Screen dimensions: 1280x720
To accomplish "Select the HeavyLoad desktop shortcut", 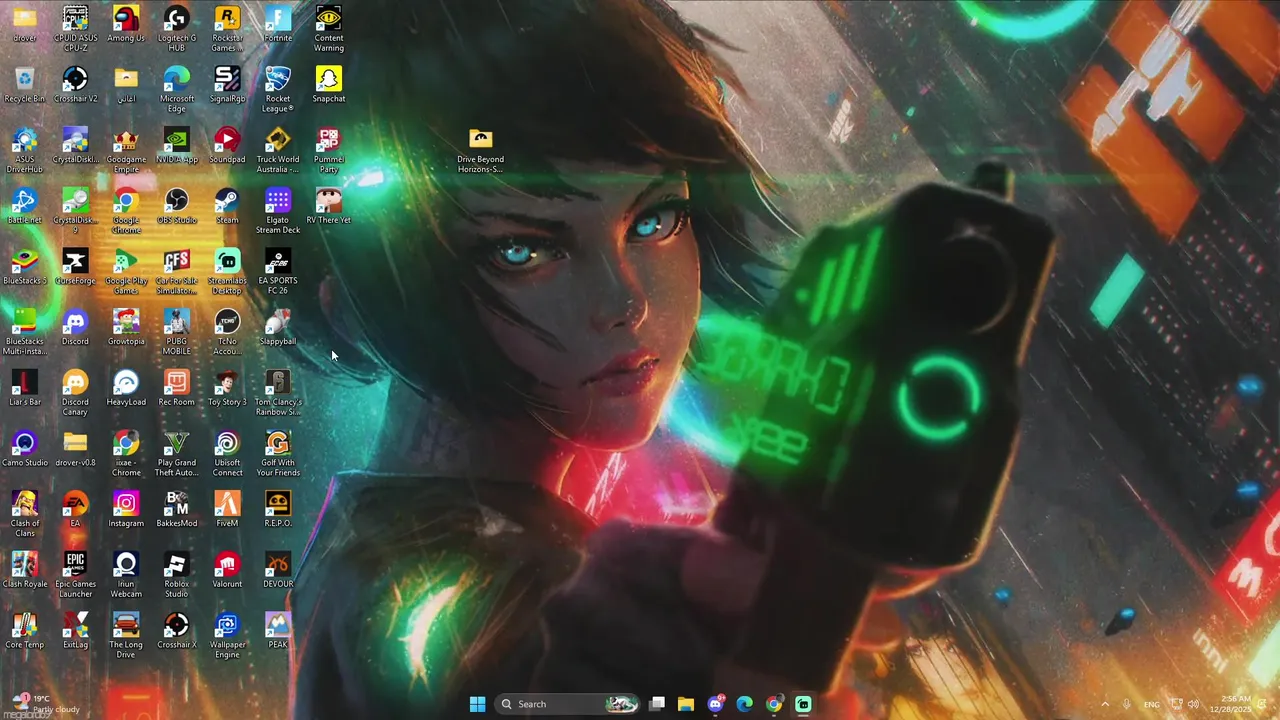I will [x=126, y=390].
